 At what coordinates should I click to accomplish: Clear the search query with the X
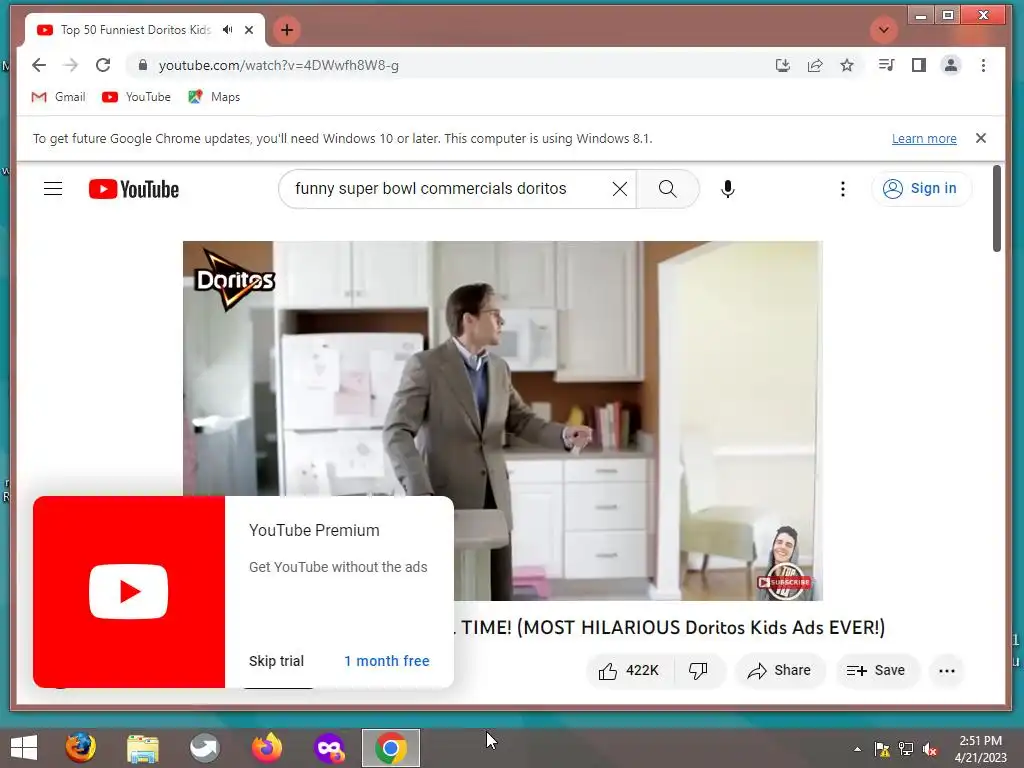(x=620, y=189)
